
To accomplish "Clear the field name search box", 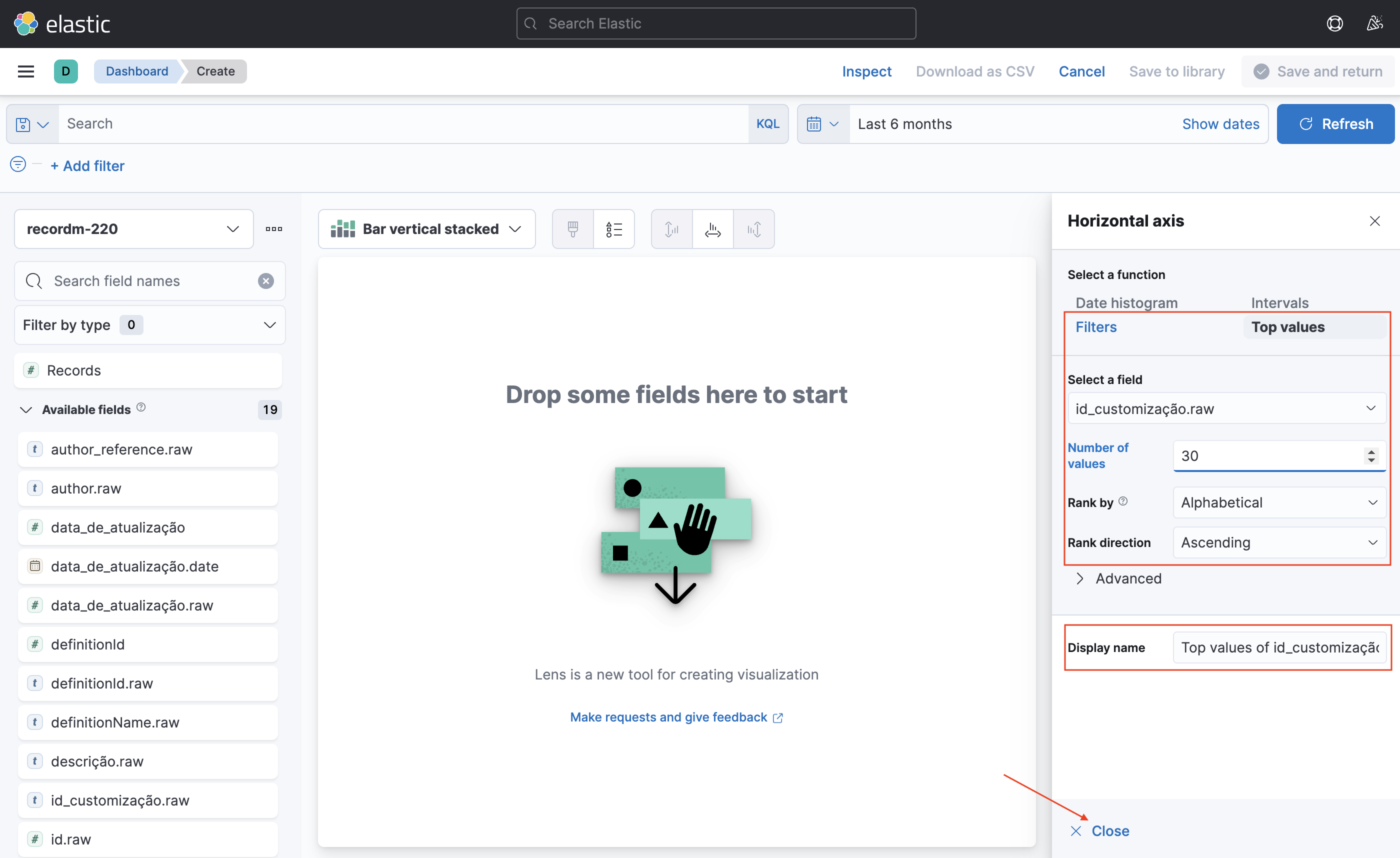I will pos(266,280).
